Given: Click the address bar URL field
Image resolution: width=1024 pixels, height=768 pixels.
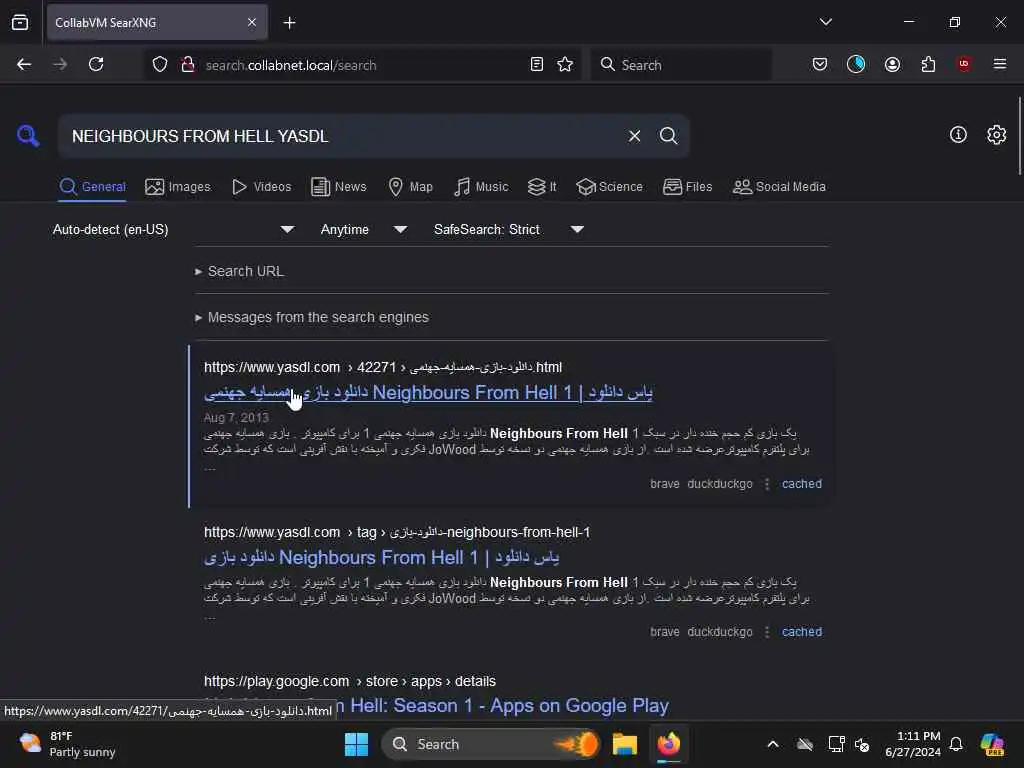Looking at the screenshot, I should (360, 65).
